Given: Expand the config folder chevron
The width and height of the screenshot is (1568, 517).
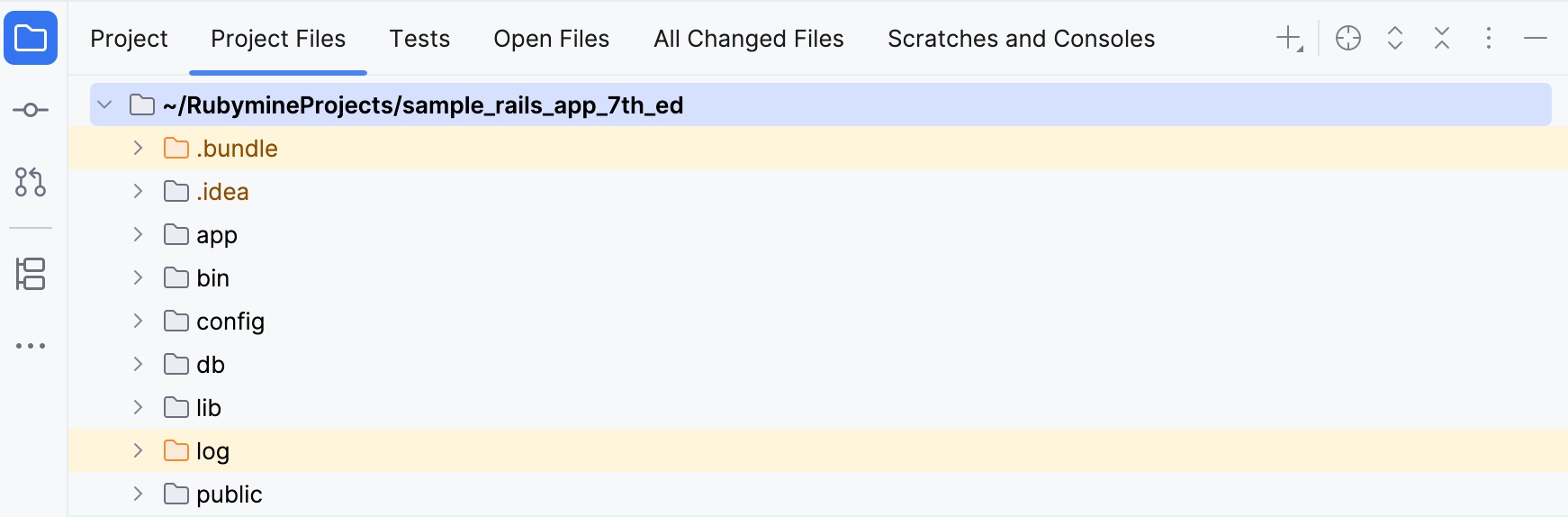Looking at the screenshot, I should click(x=138, y=321).
